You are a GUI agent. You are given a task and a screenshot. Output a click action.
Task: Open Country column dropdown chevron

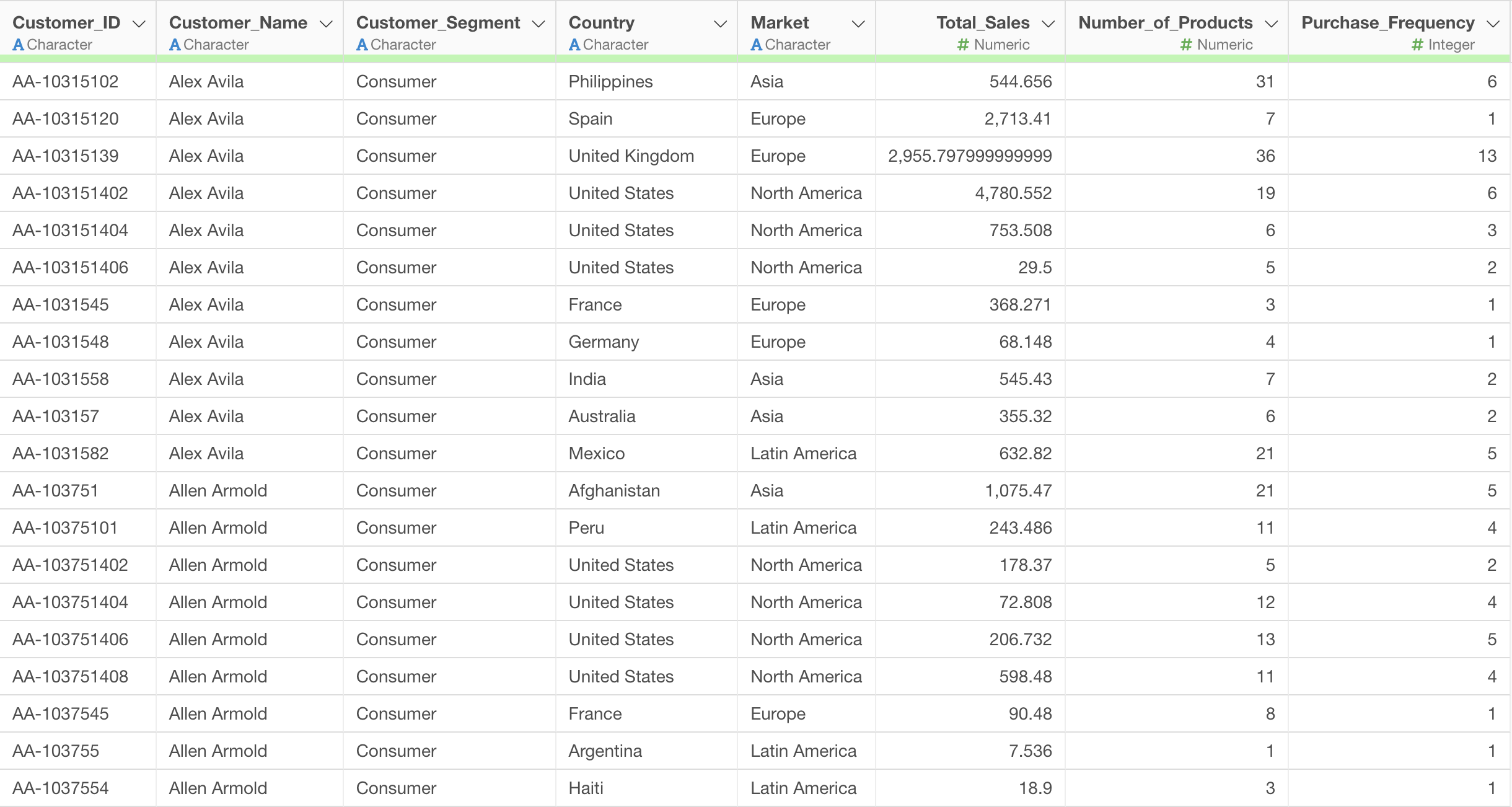(720, 24)
